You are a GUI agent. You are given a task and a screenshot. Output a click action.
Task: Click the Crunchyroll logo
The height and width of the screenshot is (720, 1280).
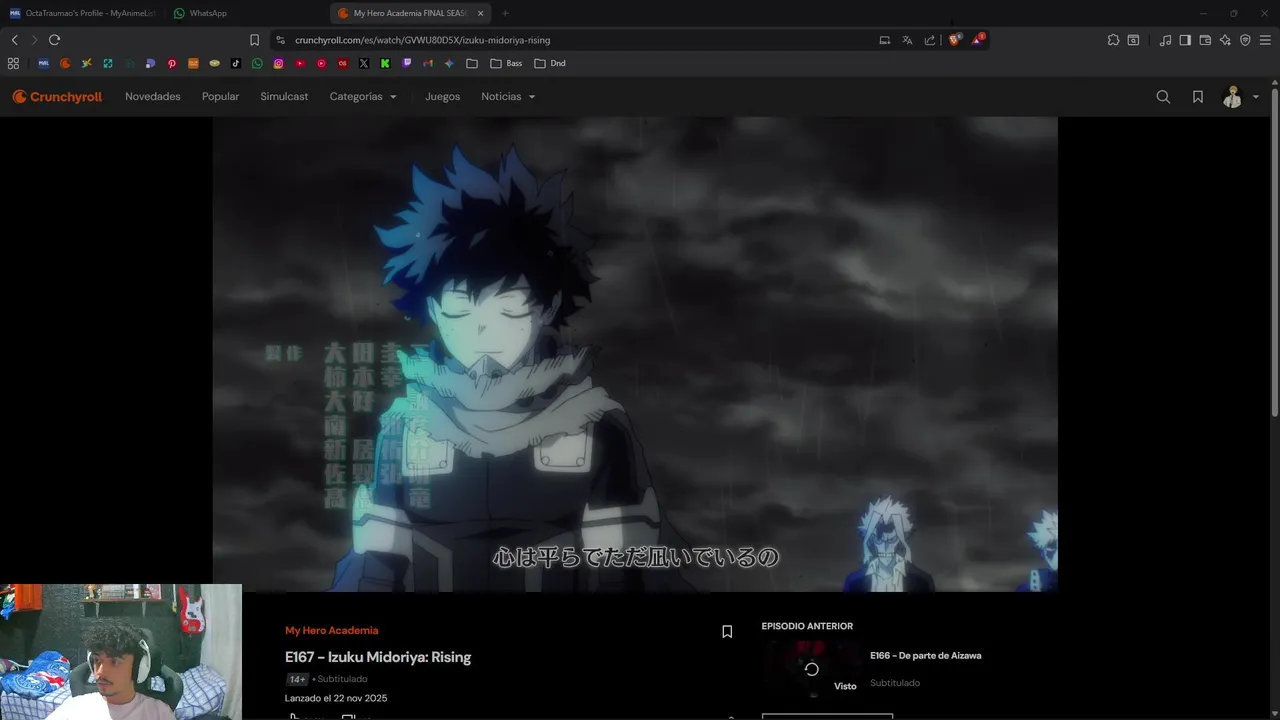[57, 97]
